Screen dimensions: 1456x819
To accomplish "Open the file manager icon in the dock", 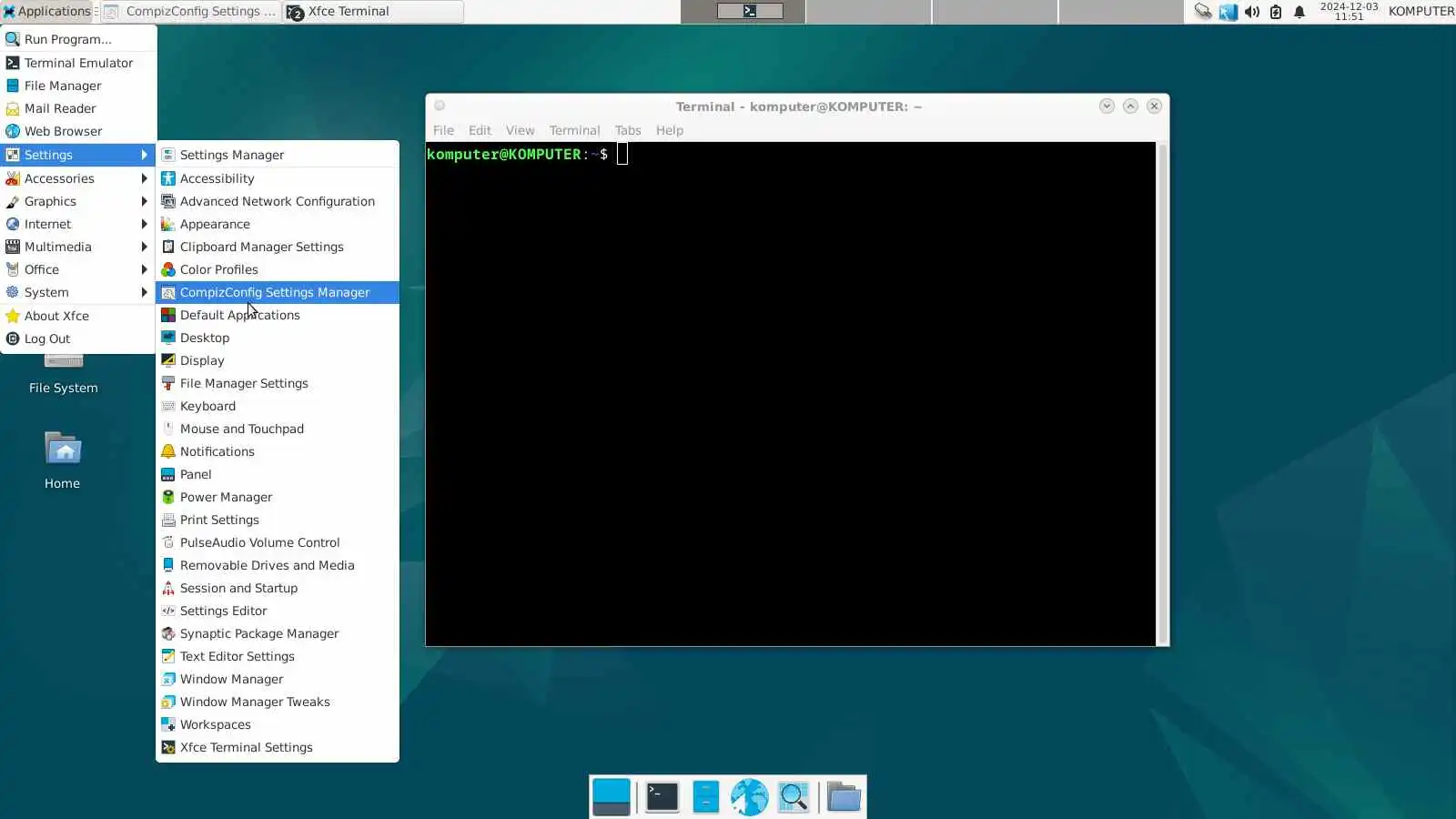I will pos(705,796).
